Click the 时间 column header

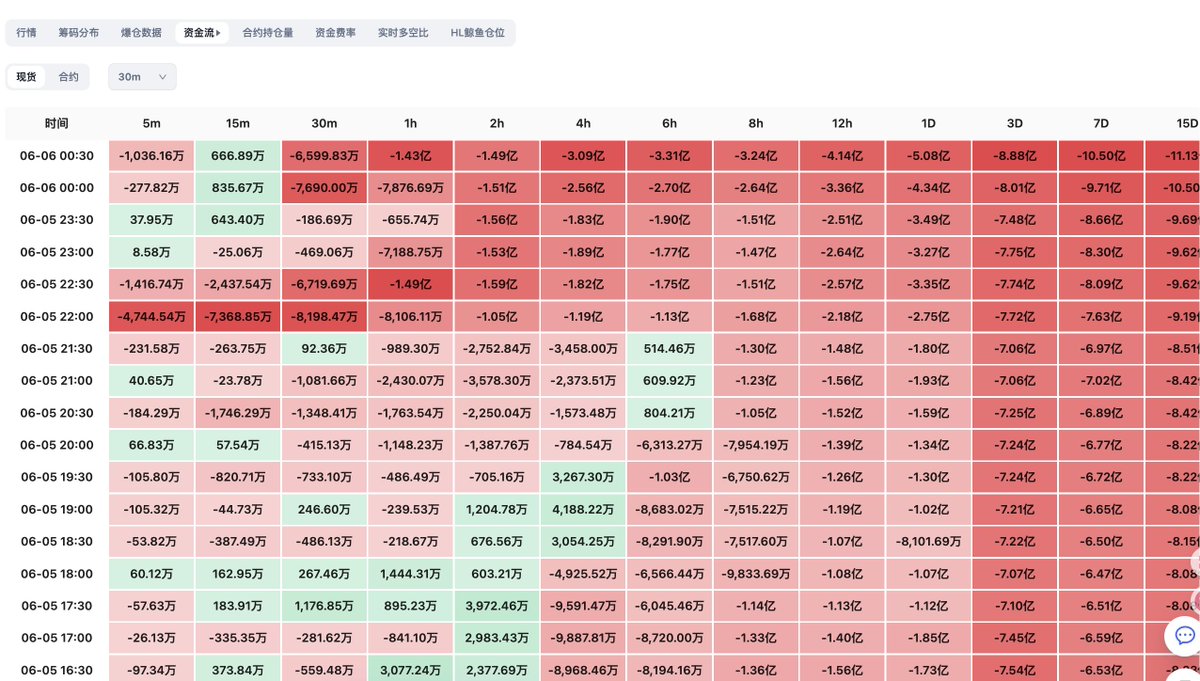coord(57,124)
